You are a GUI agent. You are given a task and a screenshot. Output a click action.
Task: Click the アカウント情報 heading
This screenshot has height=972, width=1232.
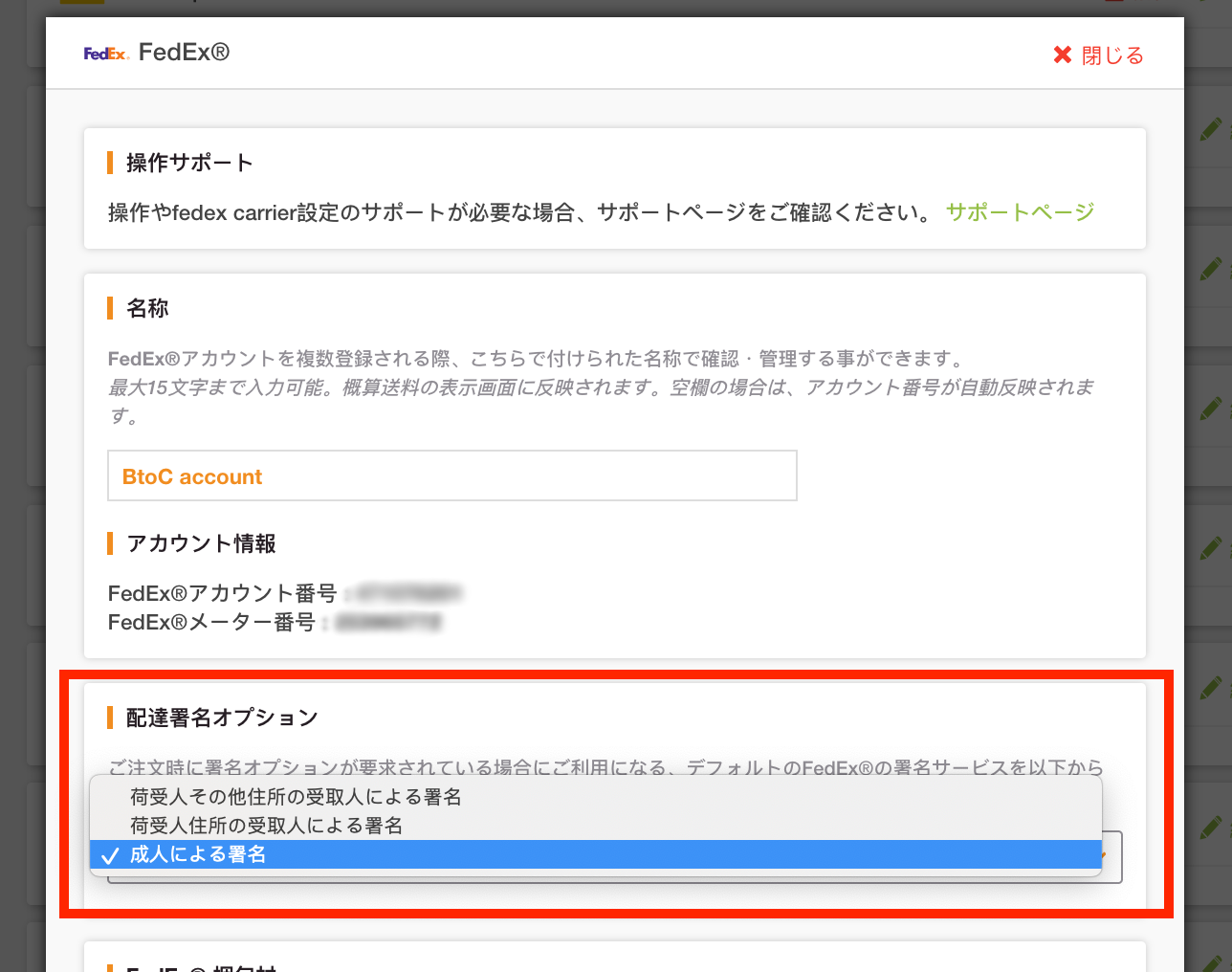pos(201,543)
